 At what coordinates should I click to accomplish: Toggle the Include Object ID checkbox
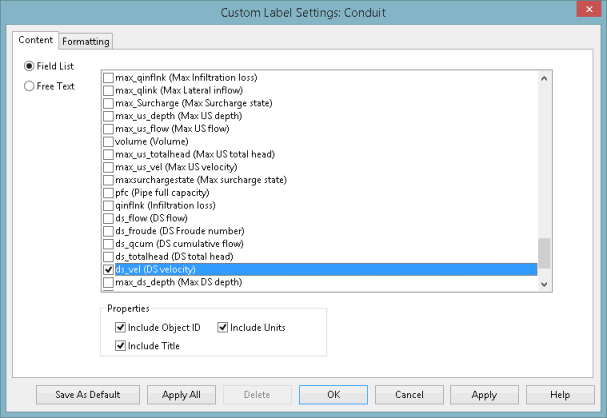(x=121, y=328)
